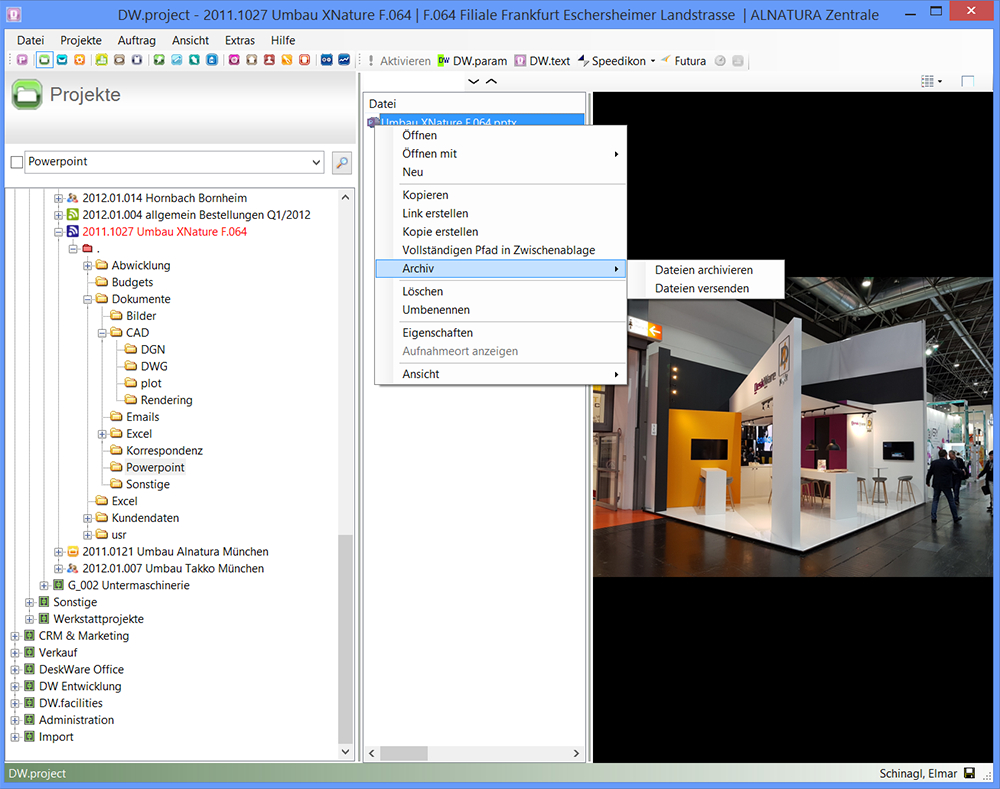Click the highlighted green Projekte toolbar icon
Viewport: 1000px width, 789px height.
point(45,60)
